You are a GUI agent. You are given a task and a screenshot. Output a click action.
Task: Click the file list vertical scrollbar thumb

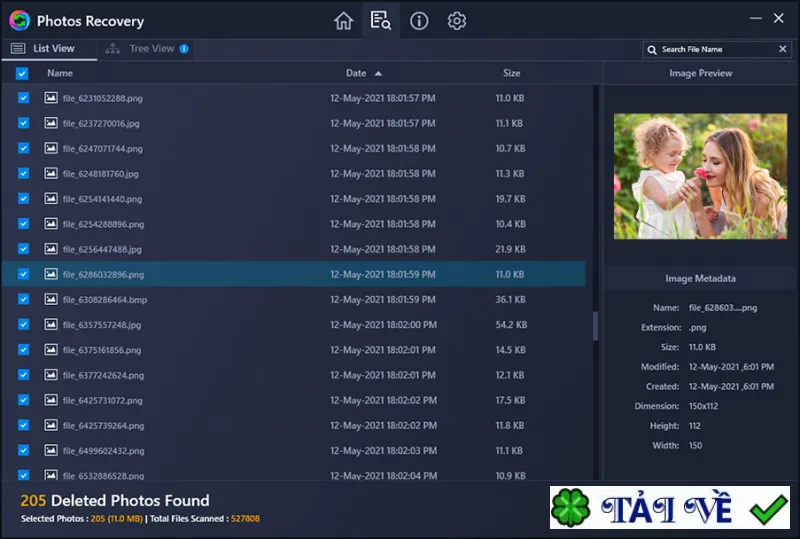coord(595,326)
